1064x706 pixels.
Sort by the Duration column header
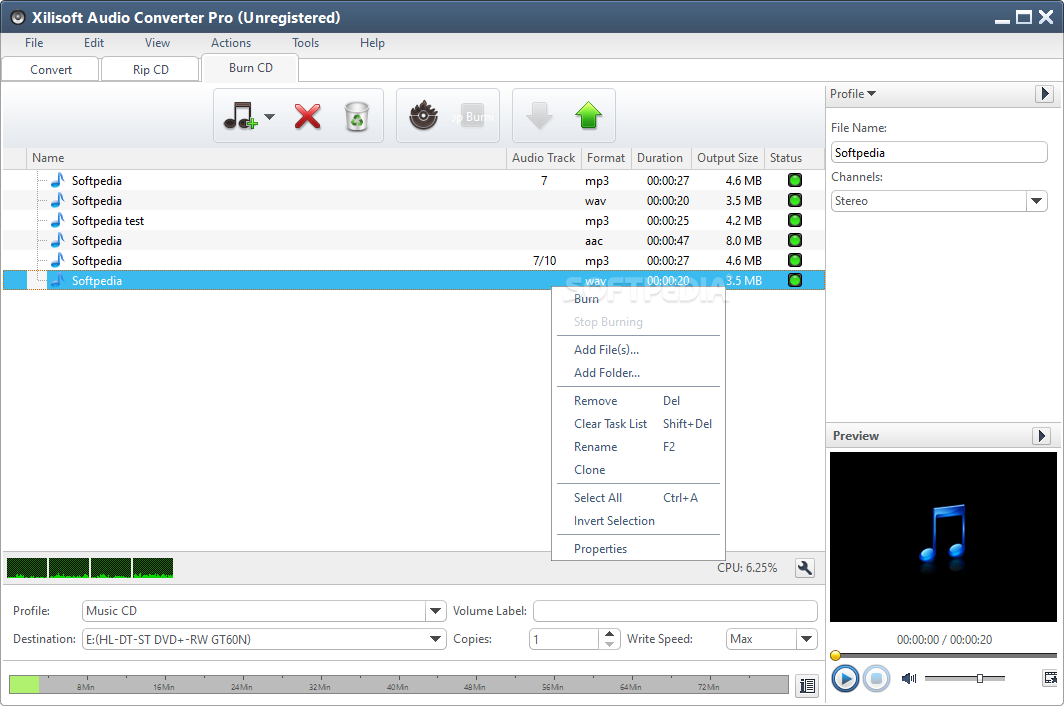click(x=660, y=157)
